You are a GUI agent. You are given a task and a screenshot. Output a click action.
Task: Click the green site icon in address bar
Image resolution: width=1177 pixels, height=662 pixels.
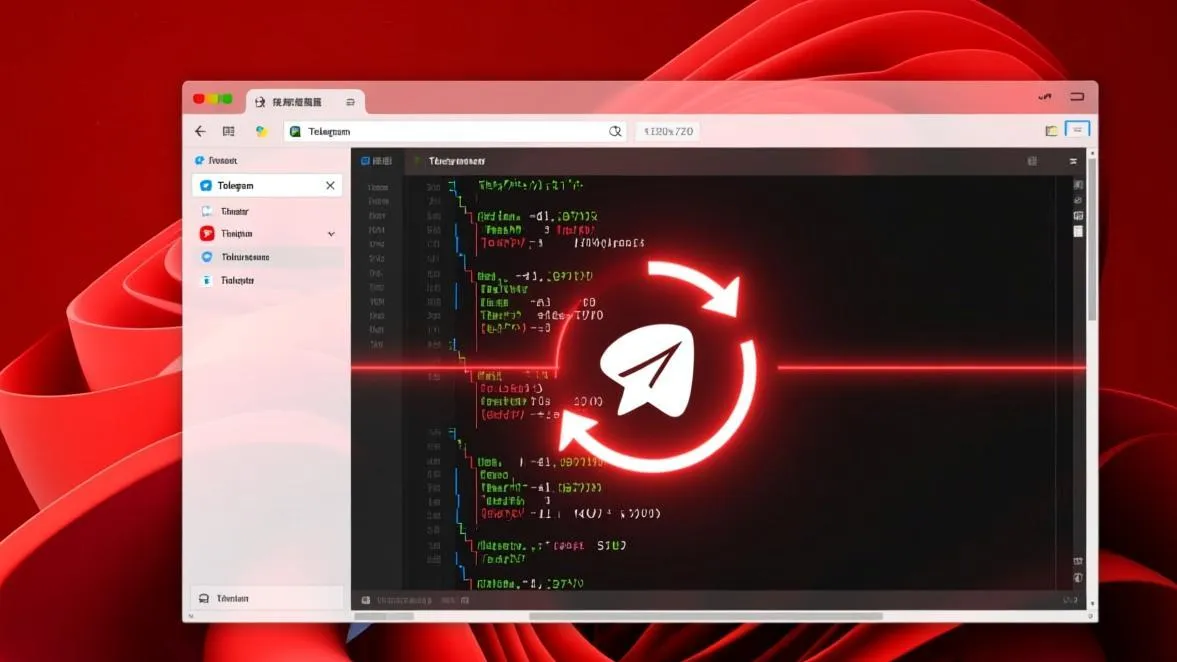[x=296, y=131]
